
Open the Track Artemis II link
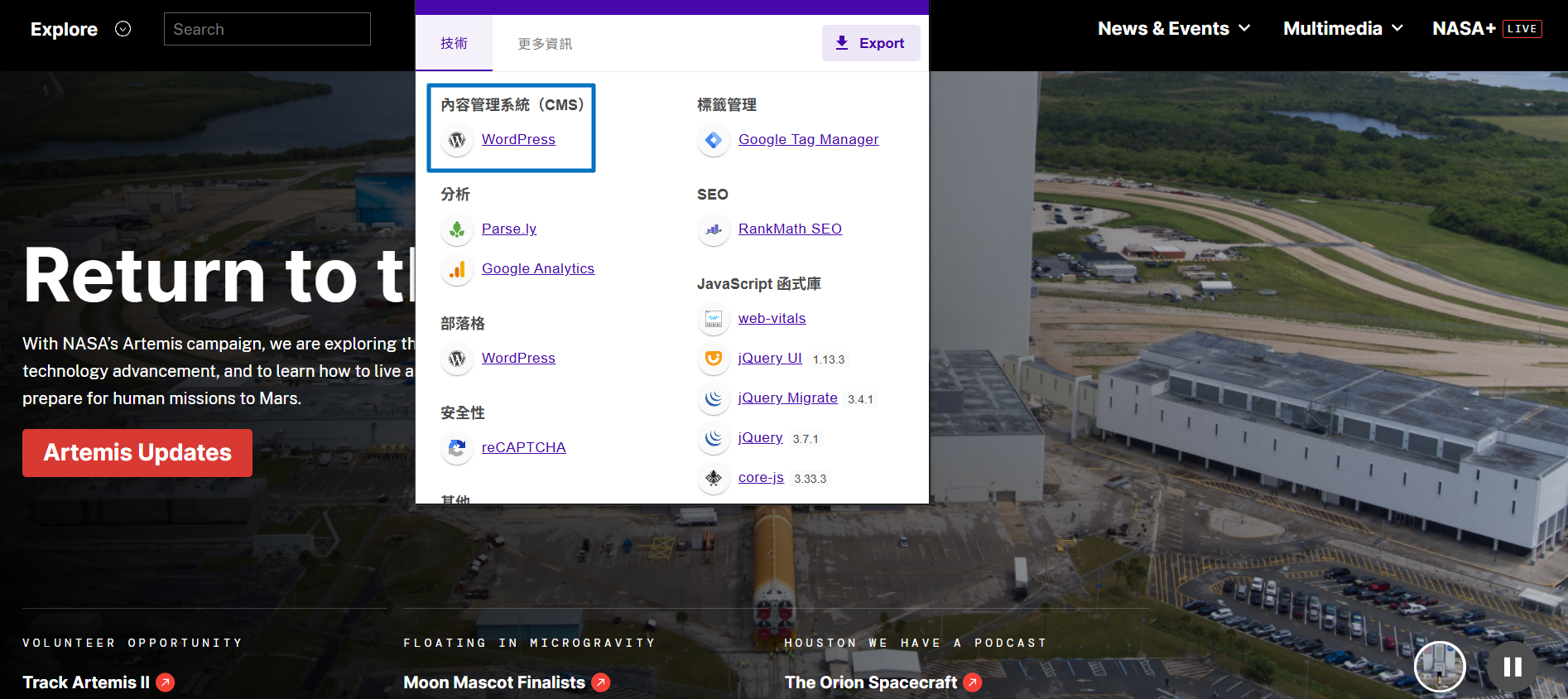click(86, 682)
